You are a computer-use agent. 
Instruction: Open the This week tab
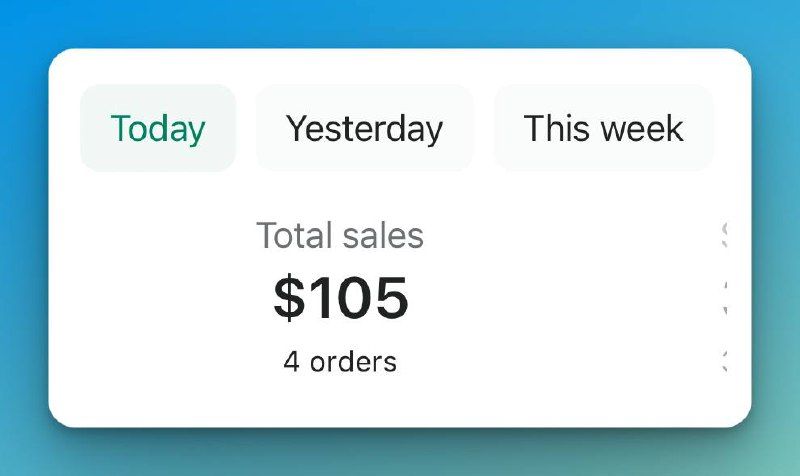pyautogui.click(x=603, y=128)
